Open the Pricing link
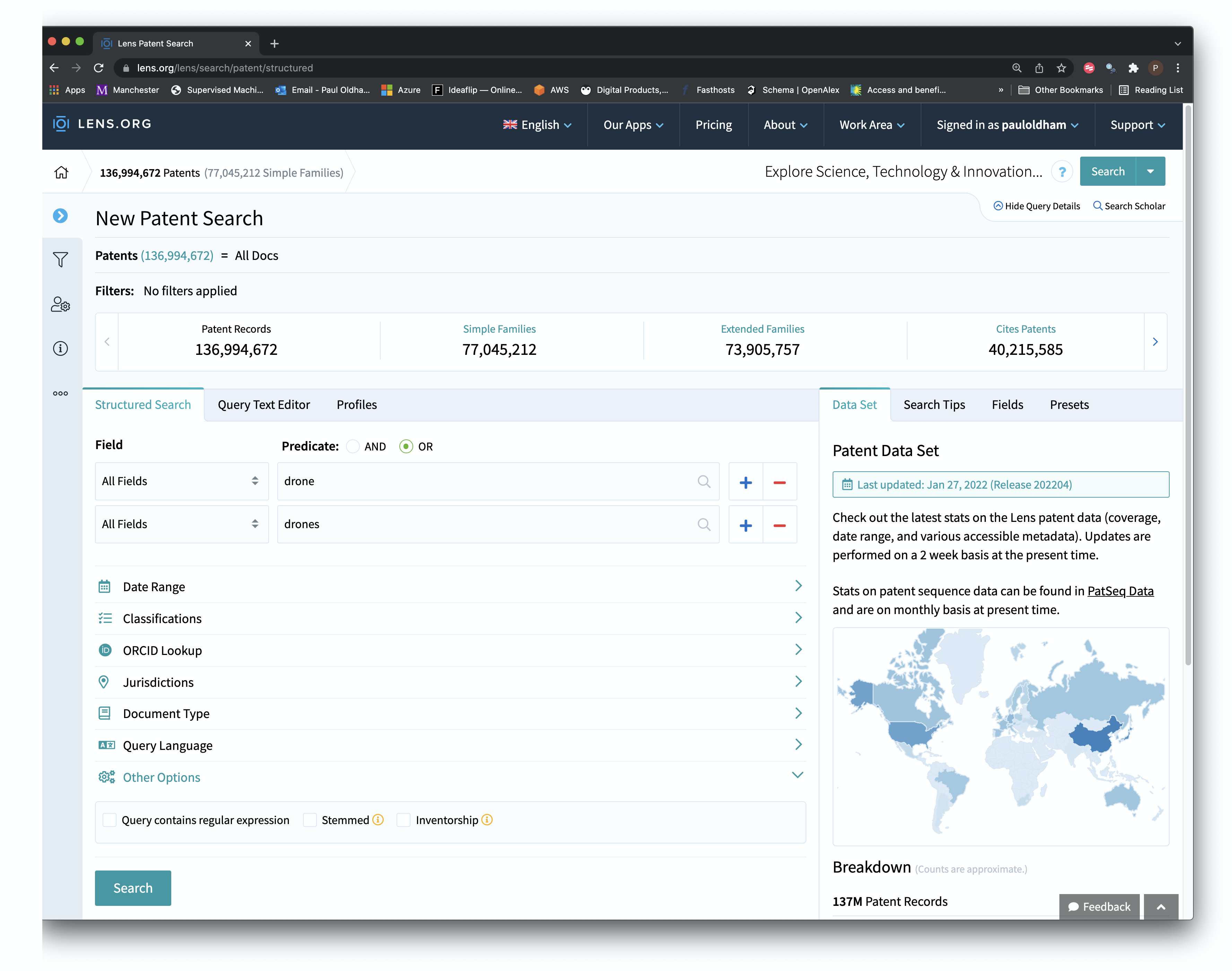Viewport: 1232px width, 971px height. (x=713, y=125)
